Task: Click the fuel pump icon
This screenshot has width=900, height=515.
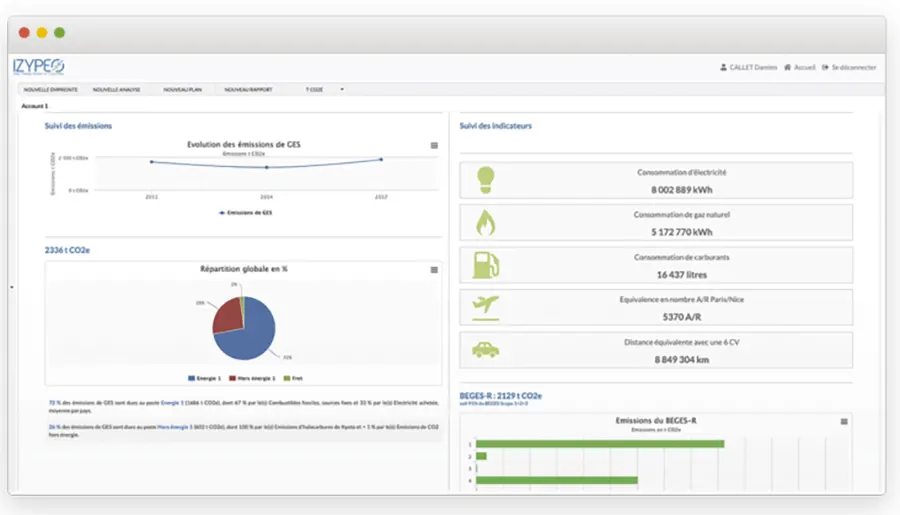Action: (x=485, y=265)
